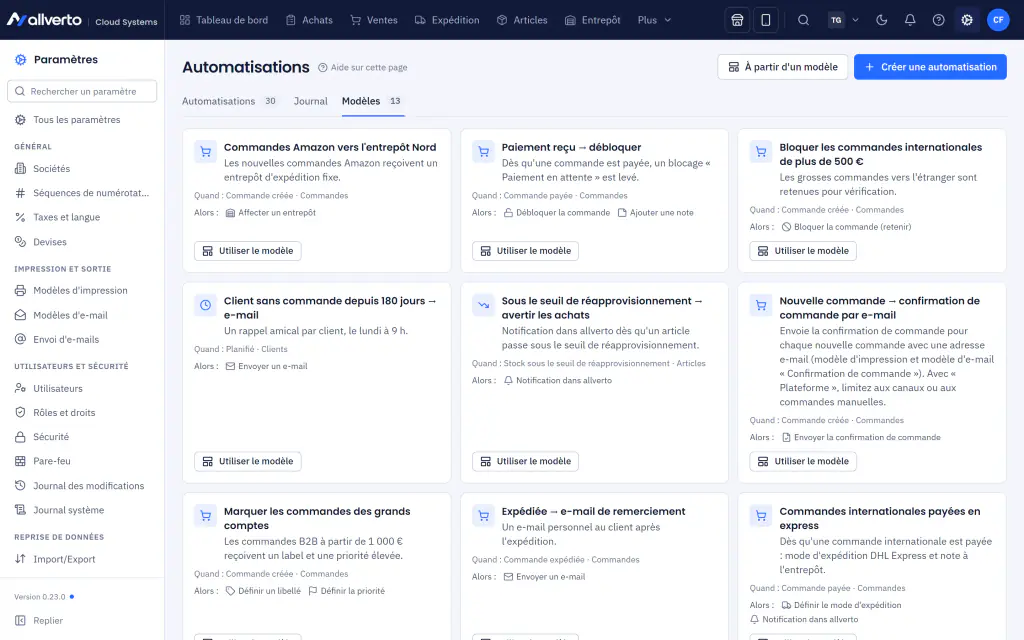Open Journal des modifications
The height and width of the screenshot is (640, 1024).
(88, 486)
